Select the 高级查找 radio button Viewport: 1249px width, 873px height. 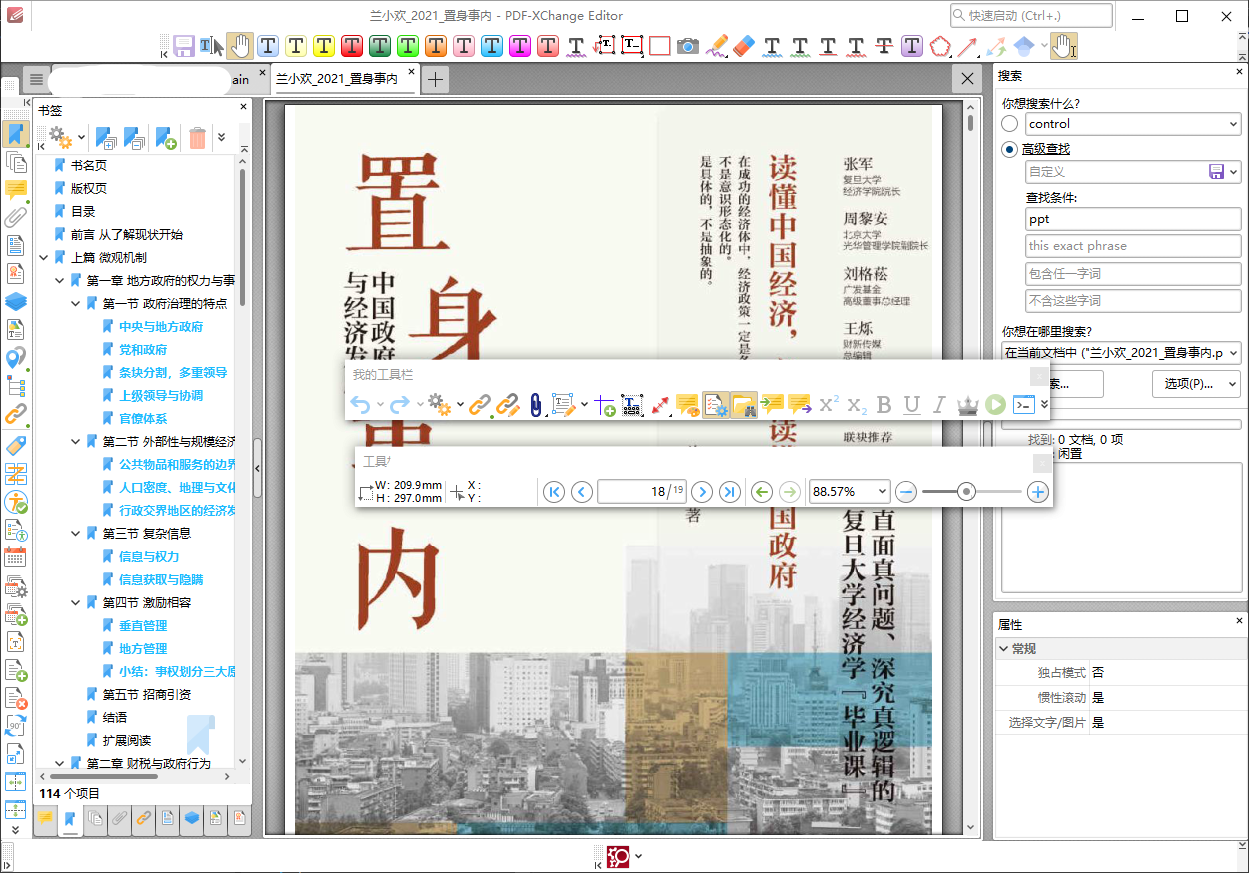pyautogui.click(x=1011, y=148)
